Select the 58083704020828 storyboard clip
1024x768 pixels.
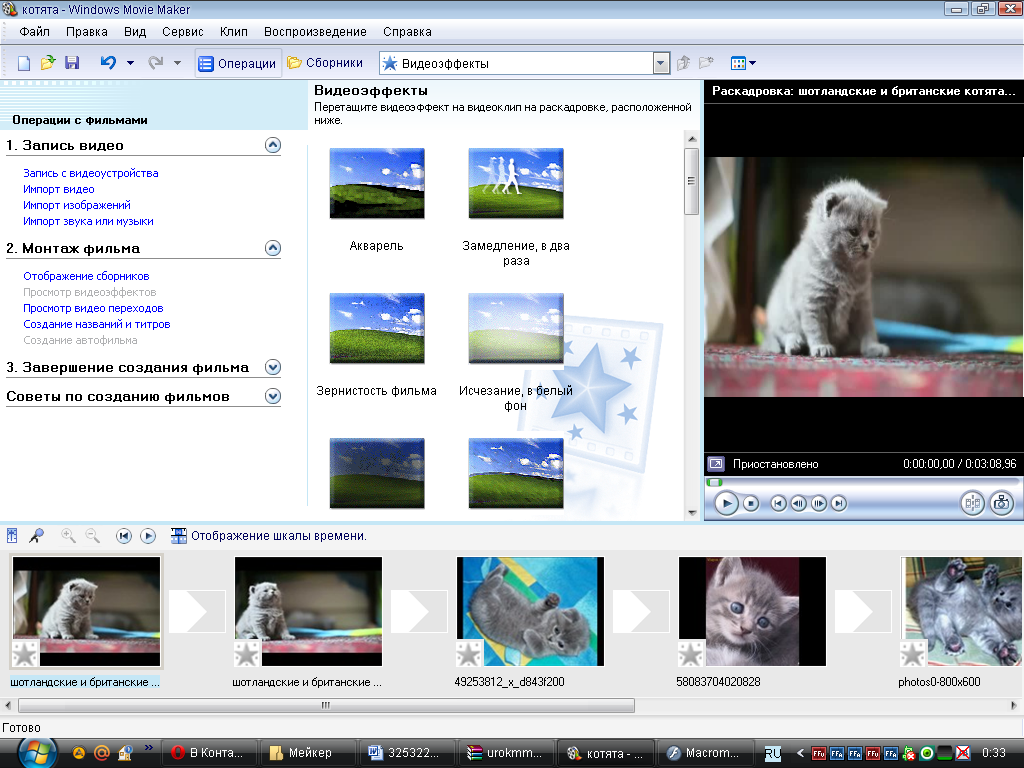tap(752, 611)
